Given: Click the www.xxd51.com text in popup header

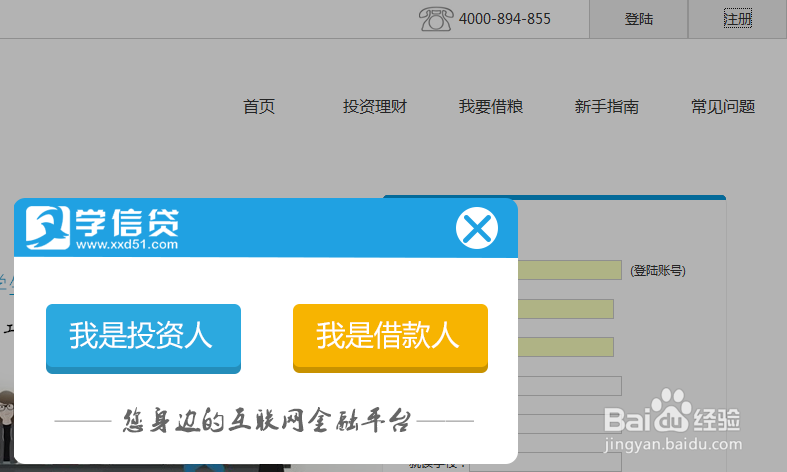Looking at the screenshot, I should coord(127,245).
